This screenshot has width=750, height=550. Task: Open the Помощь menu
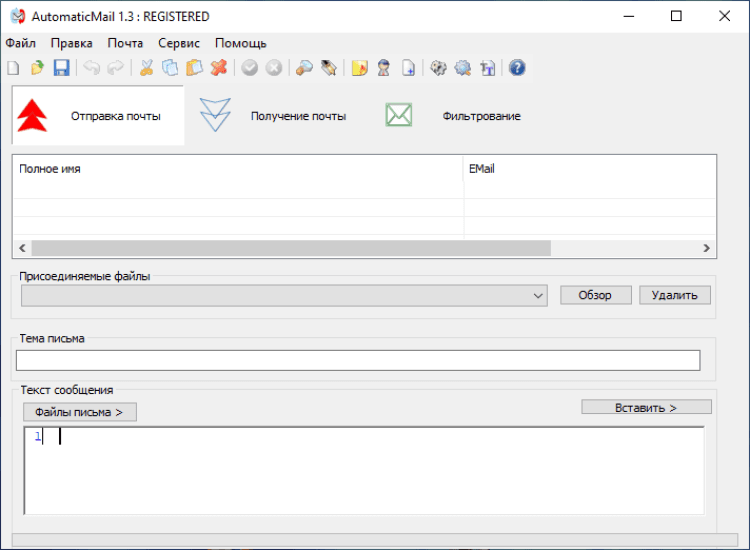pos(241,43)
